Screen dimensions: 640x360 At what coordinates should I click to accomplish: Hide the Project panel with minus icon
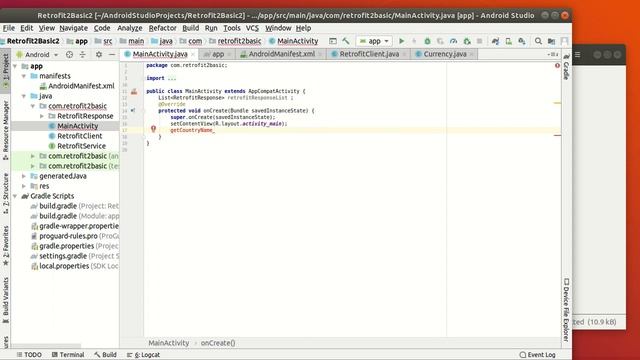click(x=111, y=54)
